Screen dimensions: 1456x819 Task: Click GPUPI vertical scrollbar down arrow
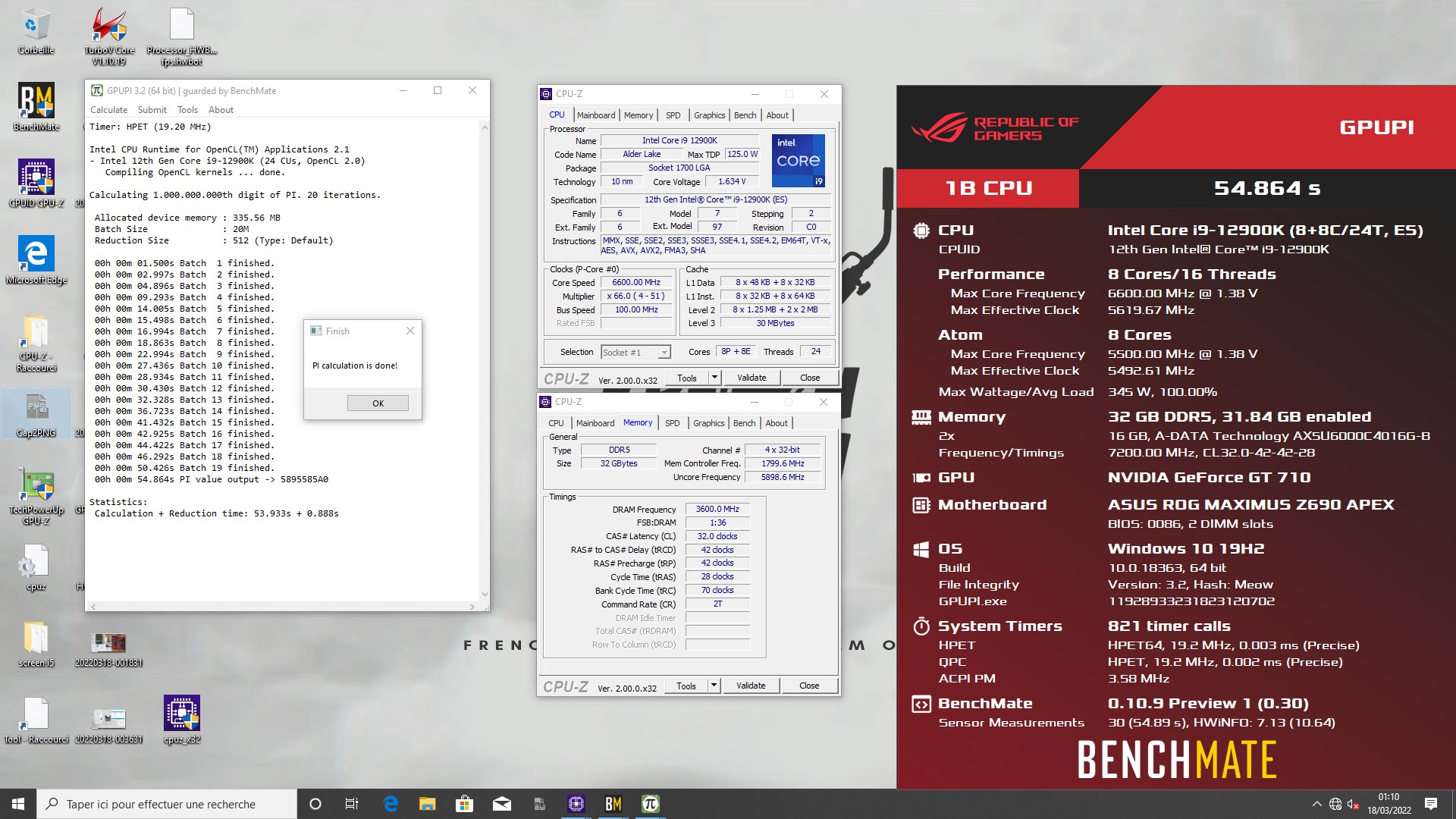click(485, 595)
